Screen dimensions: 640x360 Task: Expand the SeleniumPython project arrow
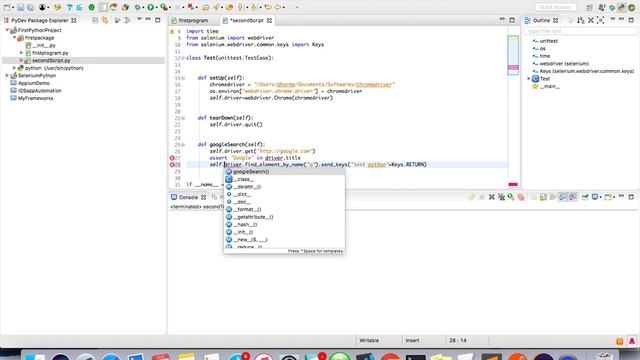tap(7, 76)
